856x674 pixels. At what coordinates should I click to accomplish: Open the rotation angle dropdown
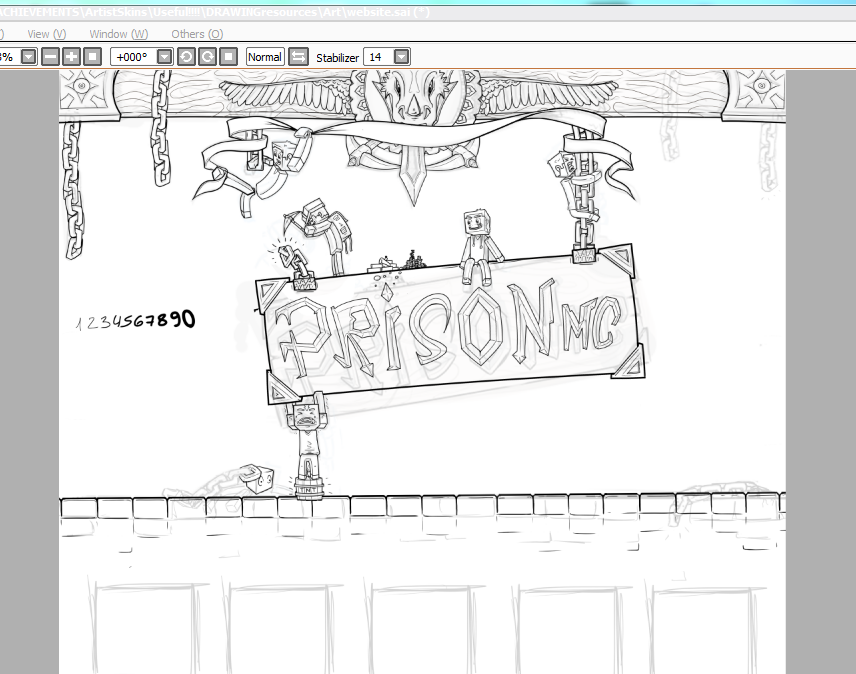[x=164, y=57]
